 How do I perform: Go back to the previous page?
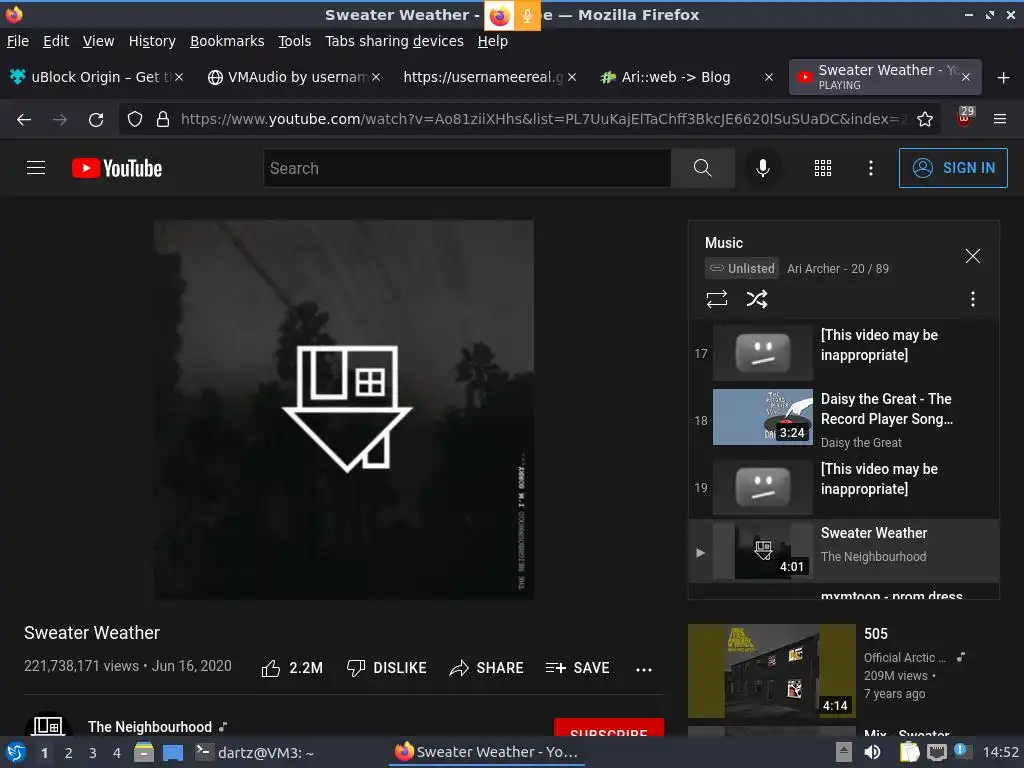point(24,120)
